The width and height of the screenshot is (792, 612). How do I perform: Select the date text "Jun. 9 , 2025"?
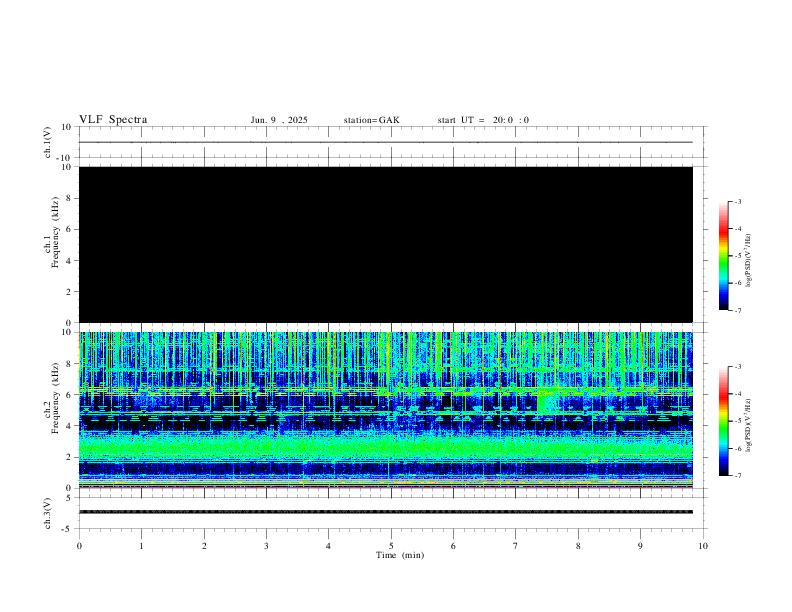(x=279, y=120)
